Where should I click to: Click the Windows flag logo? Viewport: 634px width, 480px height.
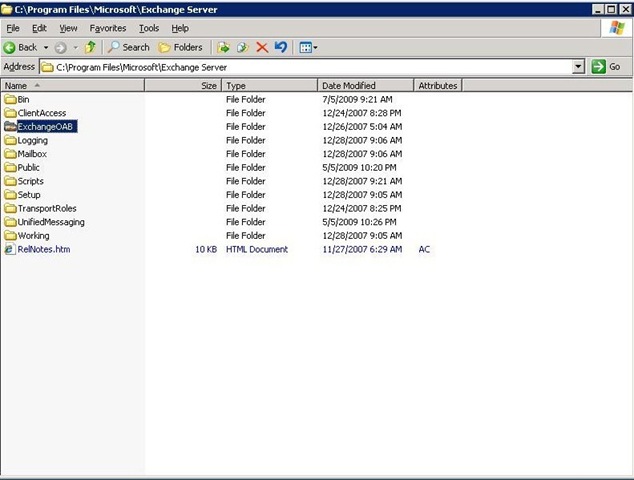tap(617, 28)
